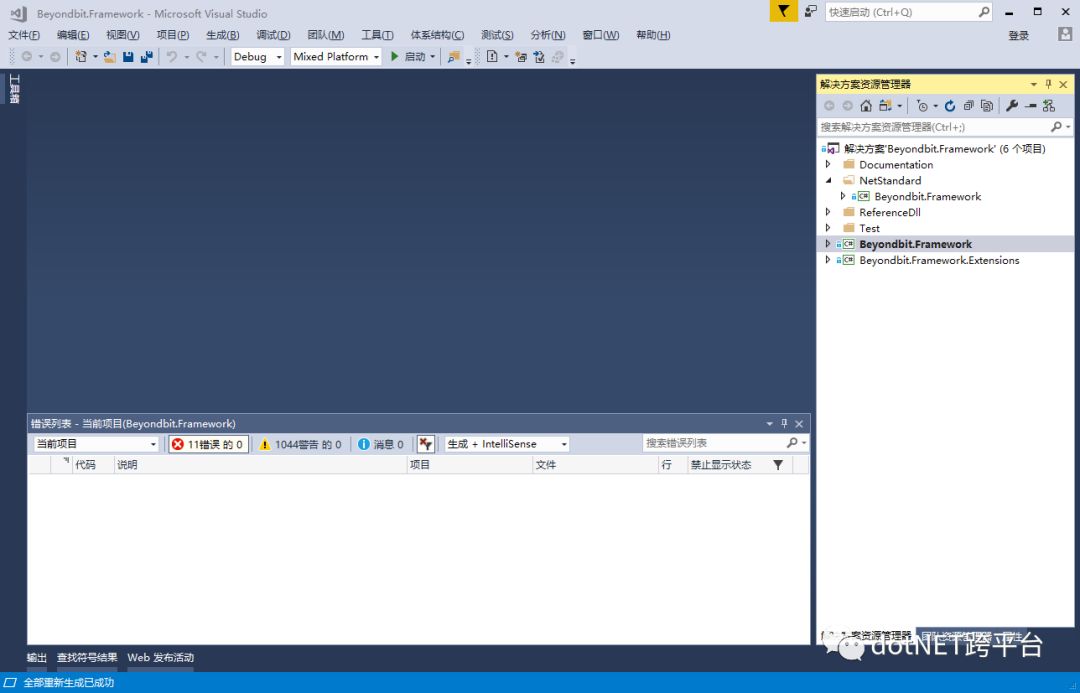
Task: Expand the Documentation folder node
Action: click(829, 164)
